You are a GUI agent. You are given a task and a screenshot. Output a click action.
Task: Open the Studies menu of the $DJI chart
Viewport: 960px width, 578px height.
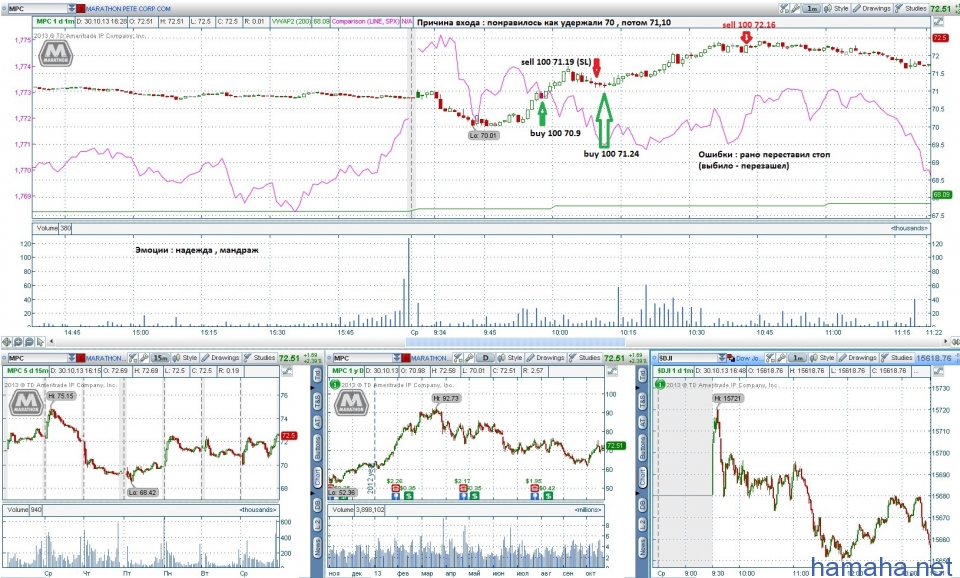tap(897, 358)
